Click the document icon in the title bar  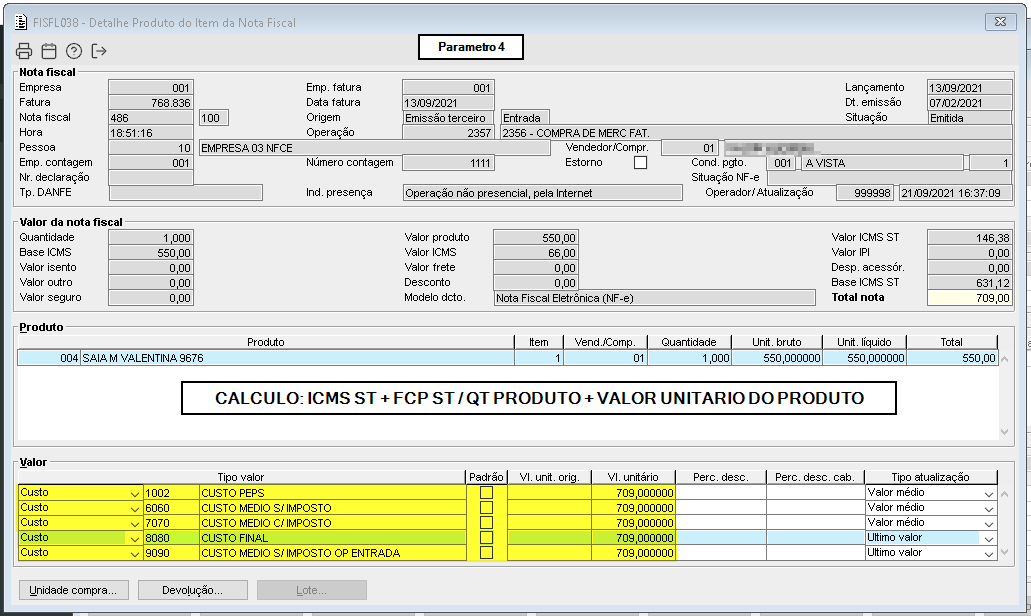click(21, 22)
